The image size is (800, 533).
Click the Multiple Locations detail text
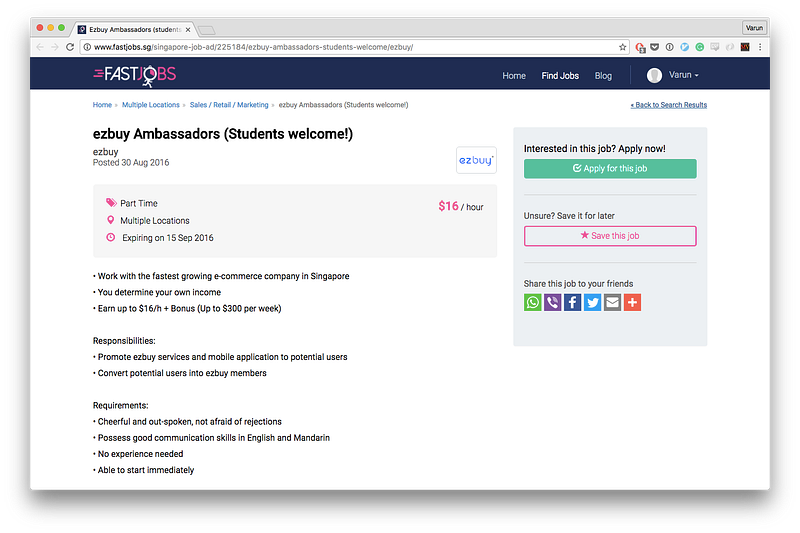pyautogui.click(x=155, y=220)
